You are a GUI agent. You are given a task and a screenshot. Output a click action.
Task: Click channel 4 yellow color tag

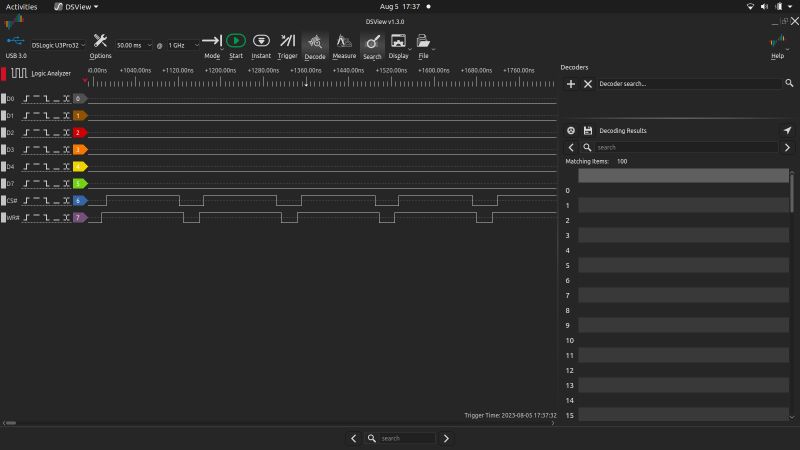(x=80, y=166)
